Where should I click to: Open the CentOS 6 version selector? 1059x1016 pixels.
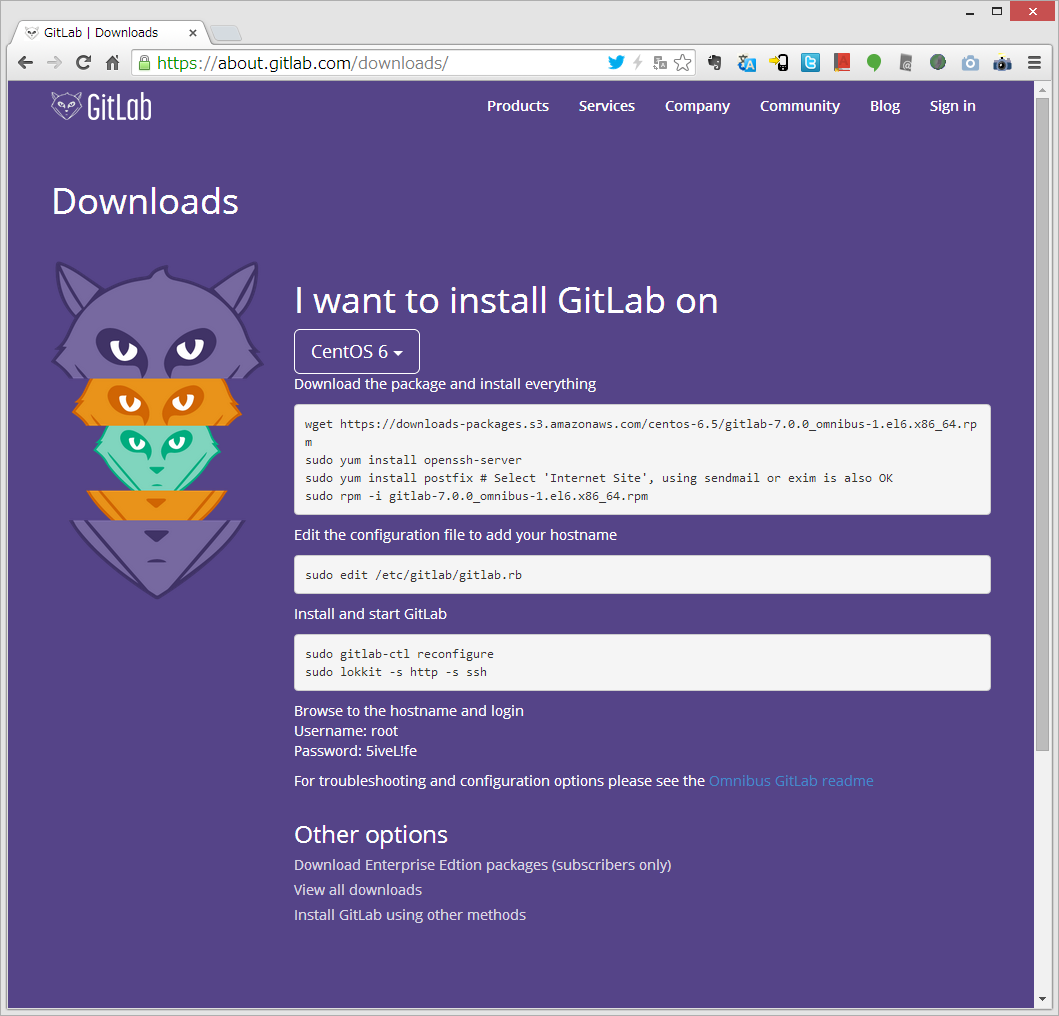coord(356,351)
